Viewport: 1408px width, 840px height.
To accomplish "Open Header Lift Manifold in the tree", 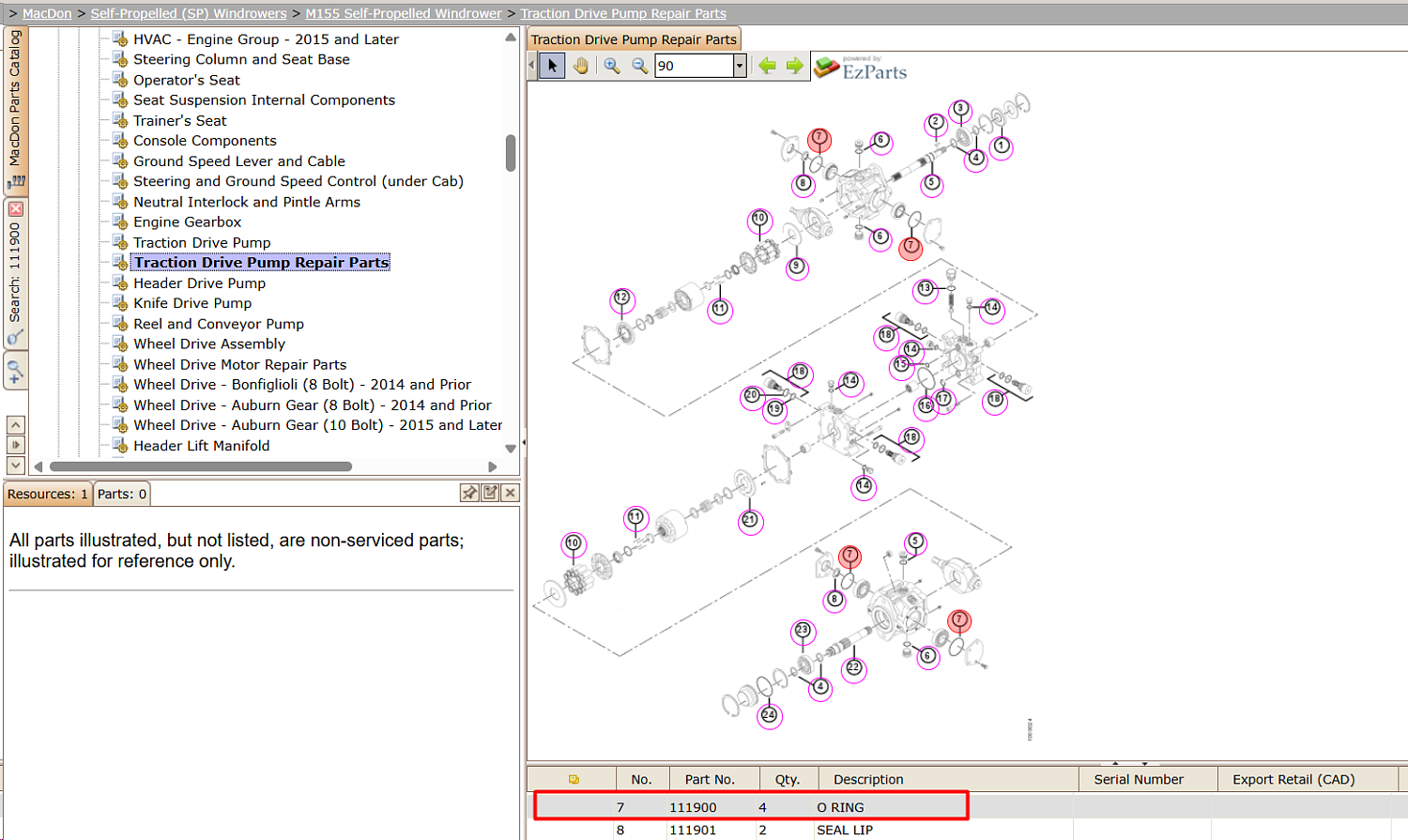I will tap(202, 446).
